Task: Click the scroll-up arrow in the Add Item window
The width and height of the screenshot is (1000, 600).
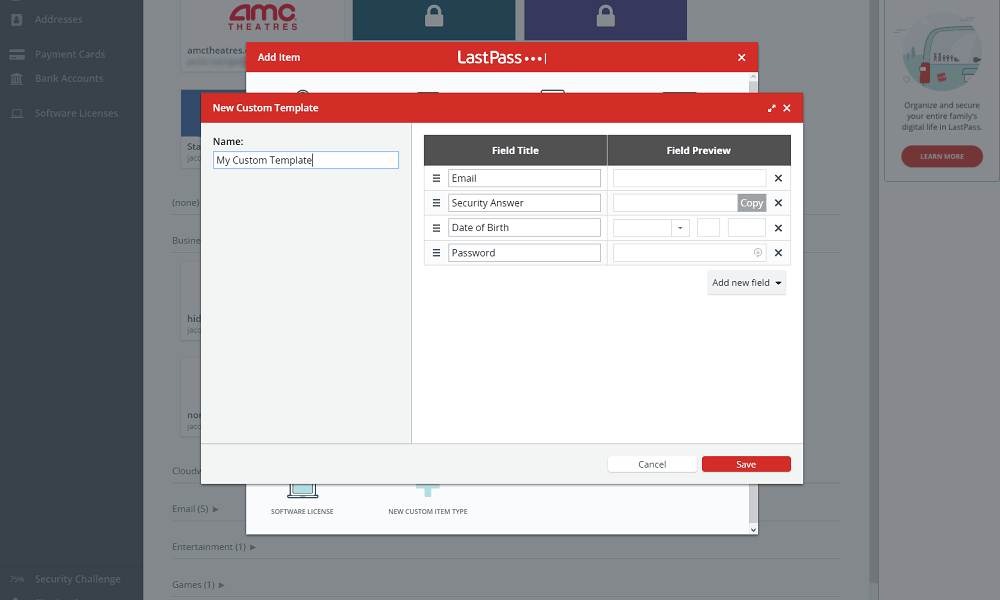Action: pos(753,77)
